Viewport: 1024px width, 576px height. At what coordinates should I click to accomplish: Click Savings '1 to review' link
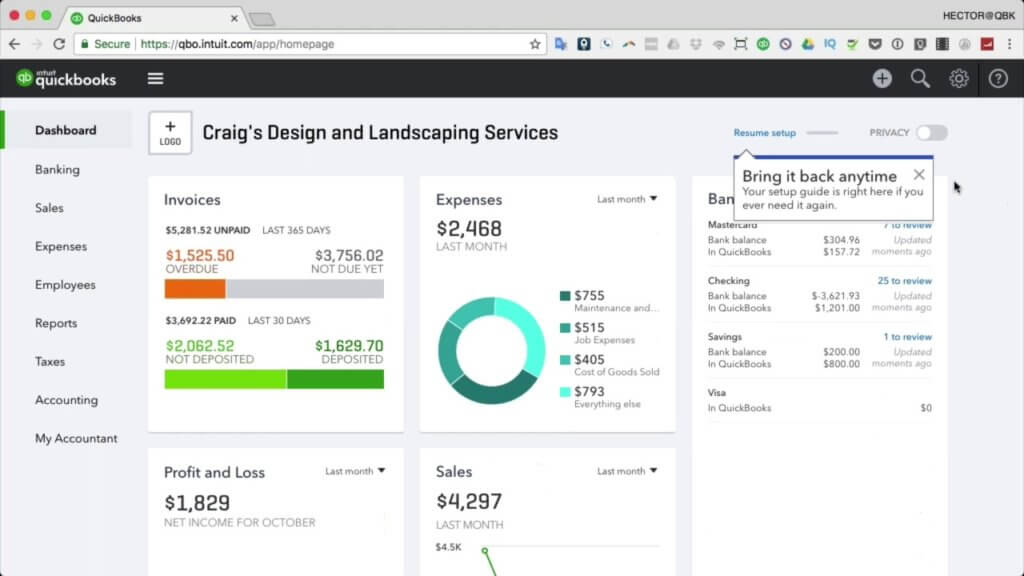pyautogui.click(x=908, y=337)
